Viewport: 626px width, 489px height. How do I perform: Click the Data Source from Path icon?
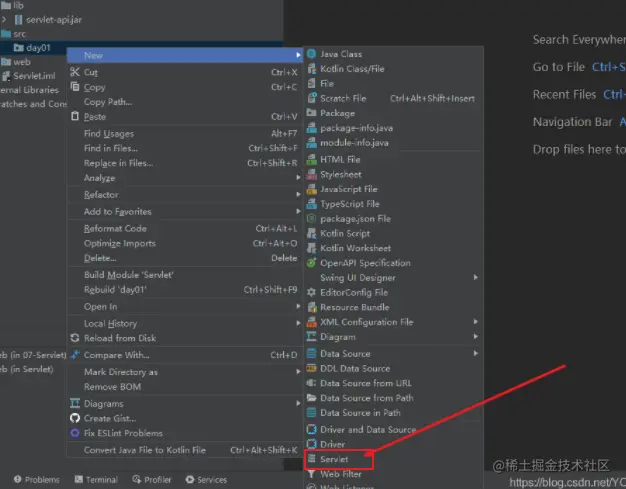click(x=311, y=398)
